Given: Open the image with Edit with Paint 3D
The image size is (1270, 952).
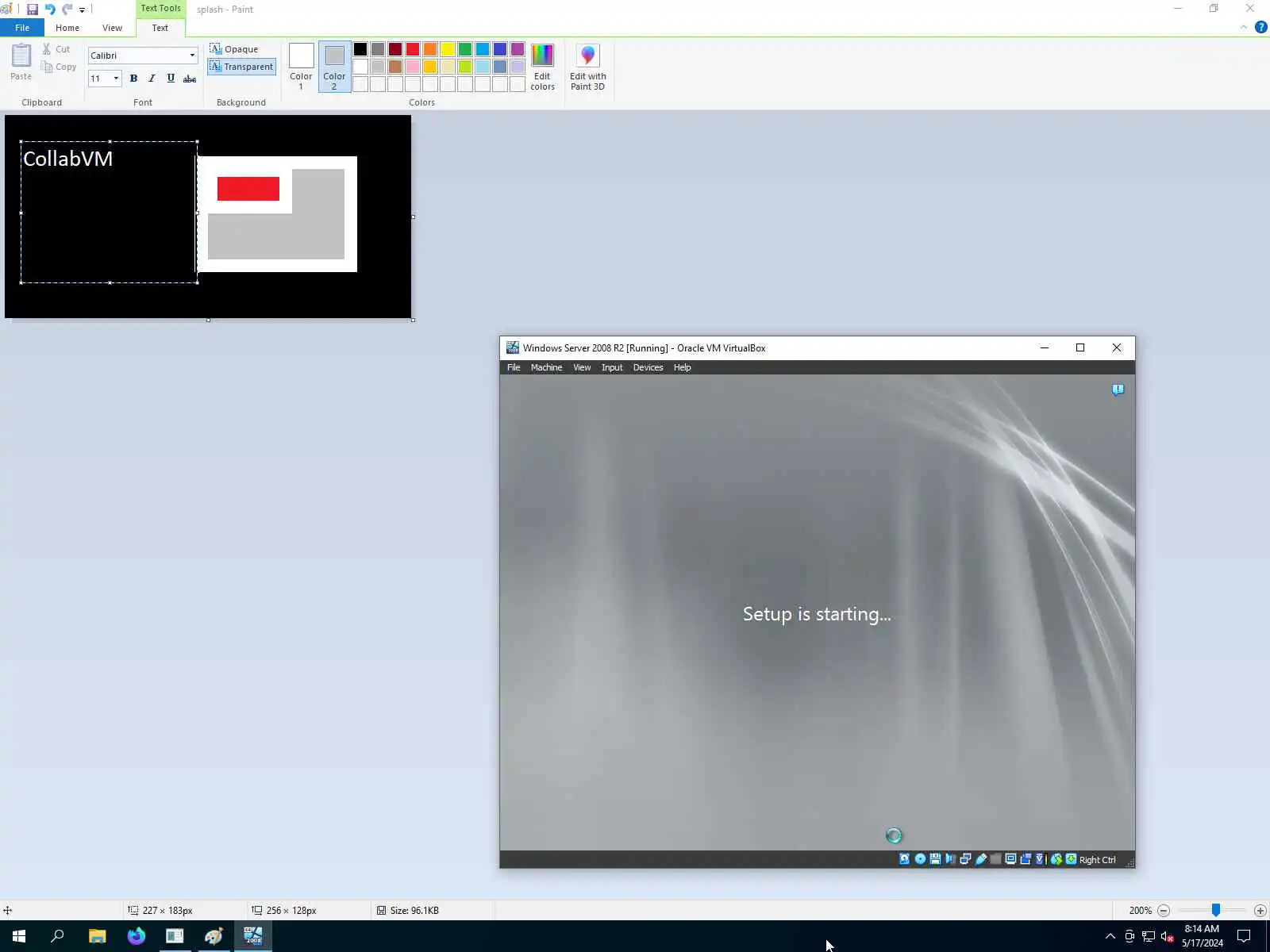Looking at the screenshot, I should (587, 67).
